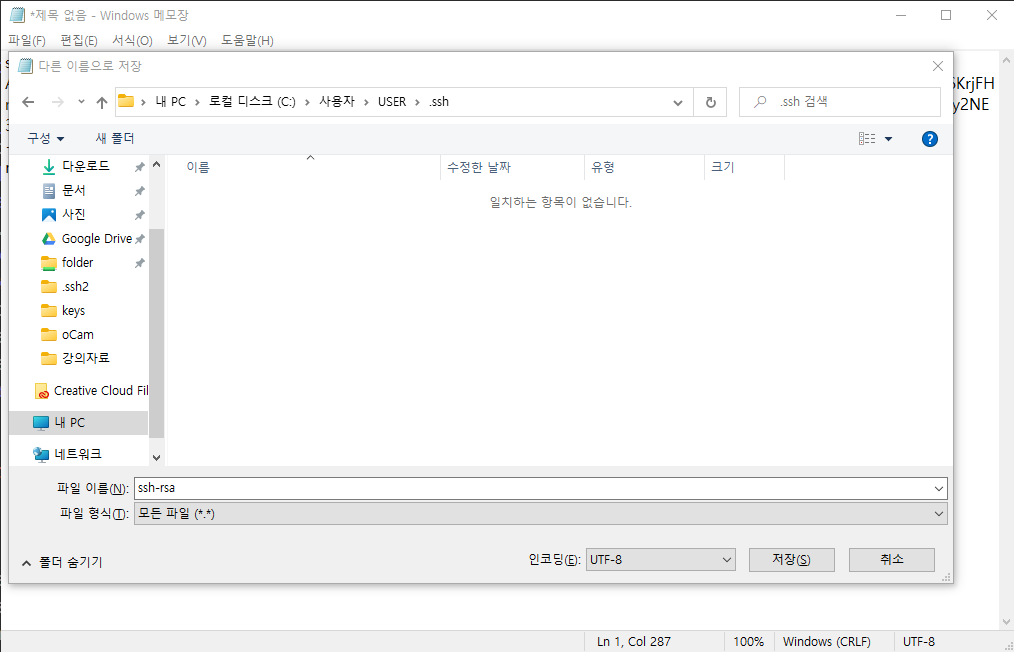Open 인코딩 UTF-8 encoding dropdown
The height and width of the screenshot is (652, 1014).
[661, 560]
